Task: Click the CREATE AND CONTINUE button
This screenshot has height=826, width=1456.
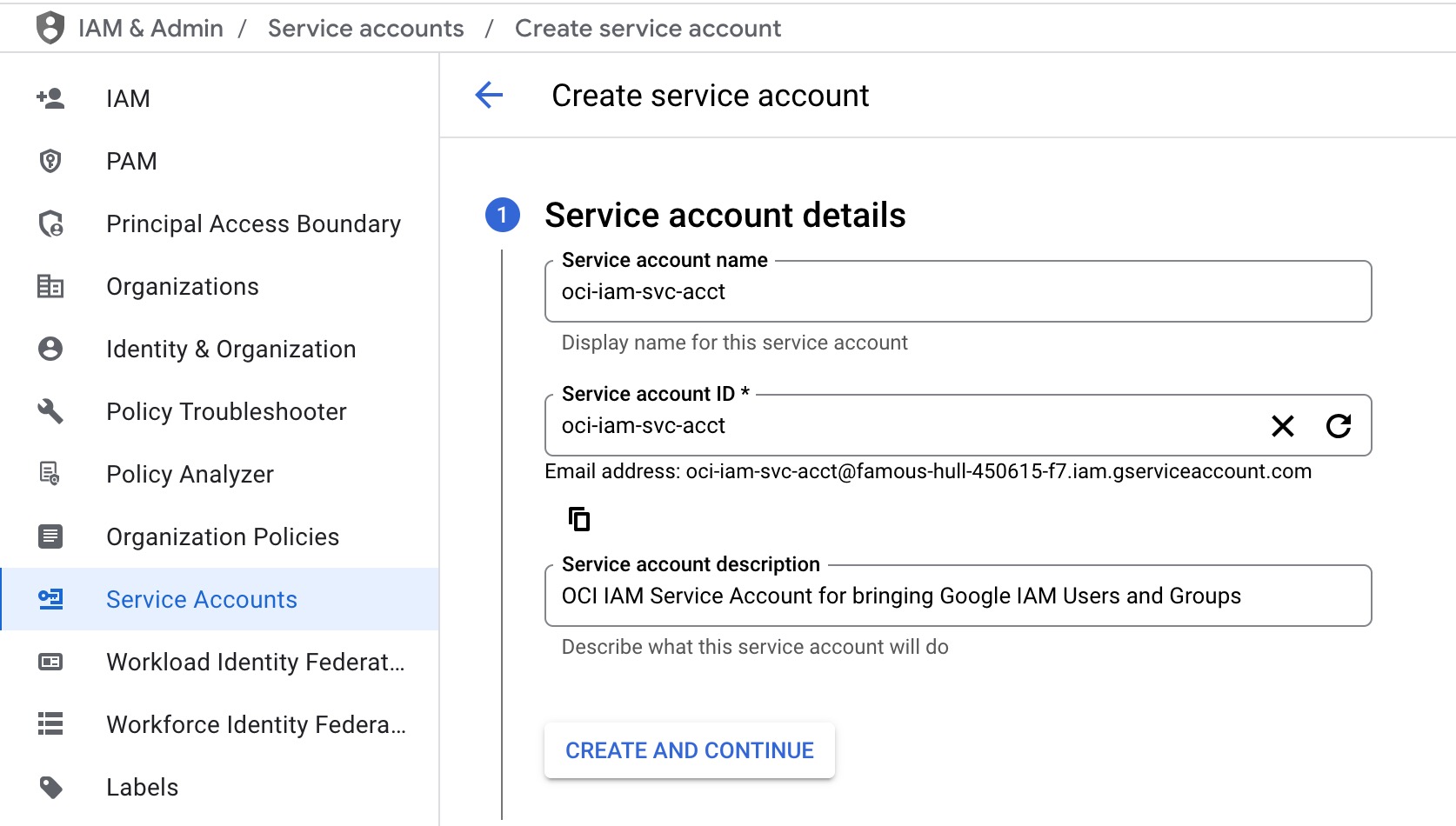Action: 689,749
